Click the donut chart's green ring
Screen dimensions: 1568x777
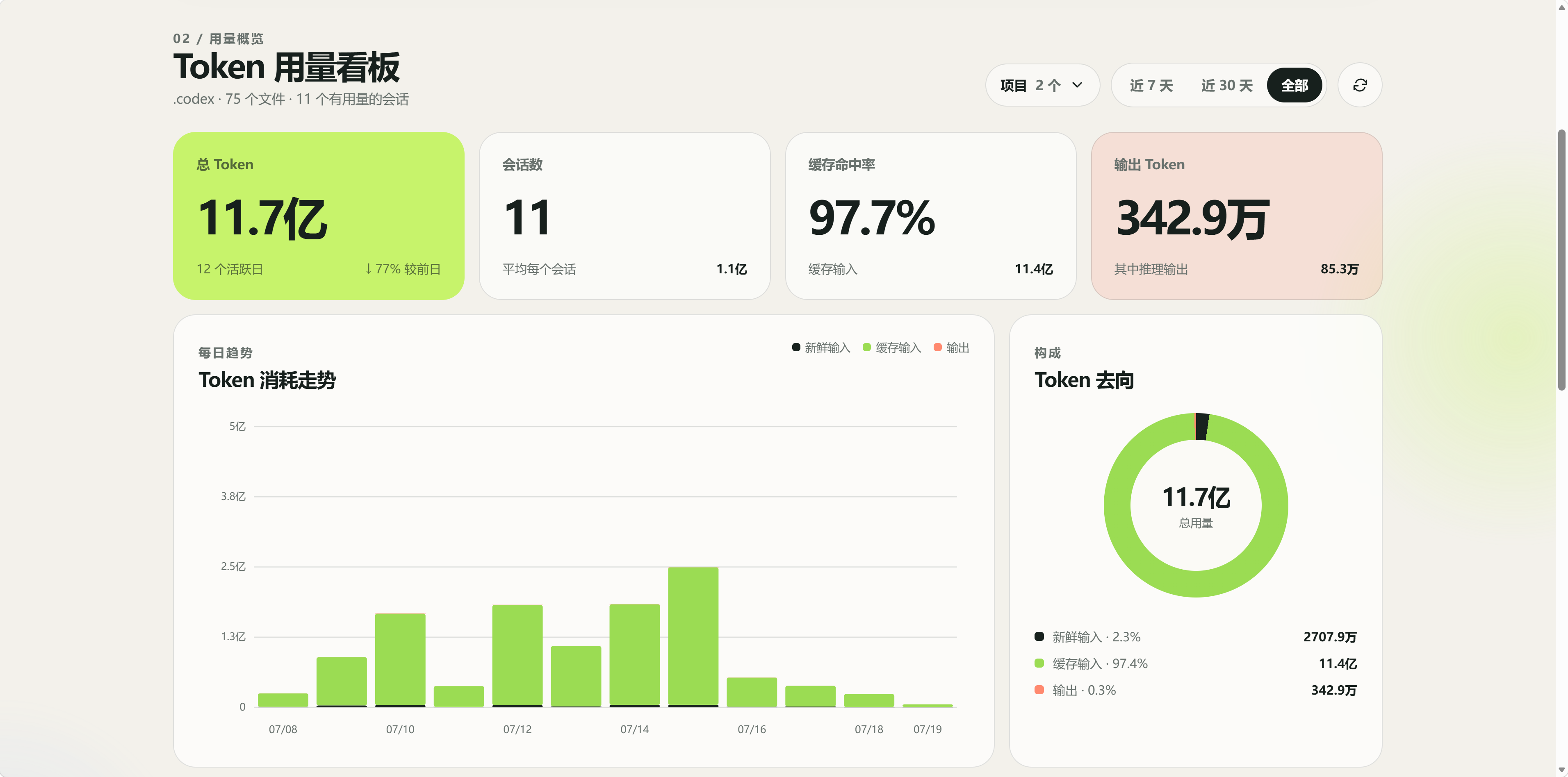point(1117,505)
